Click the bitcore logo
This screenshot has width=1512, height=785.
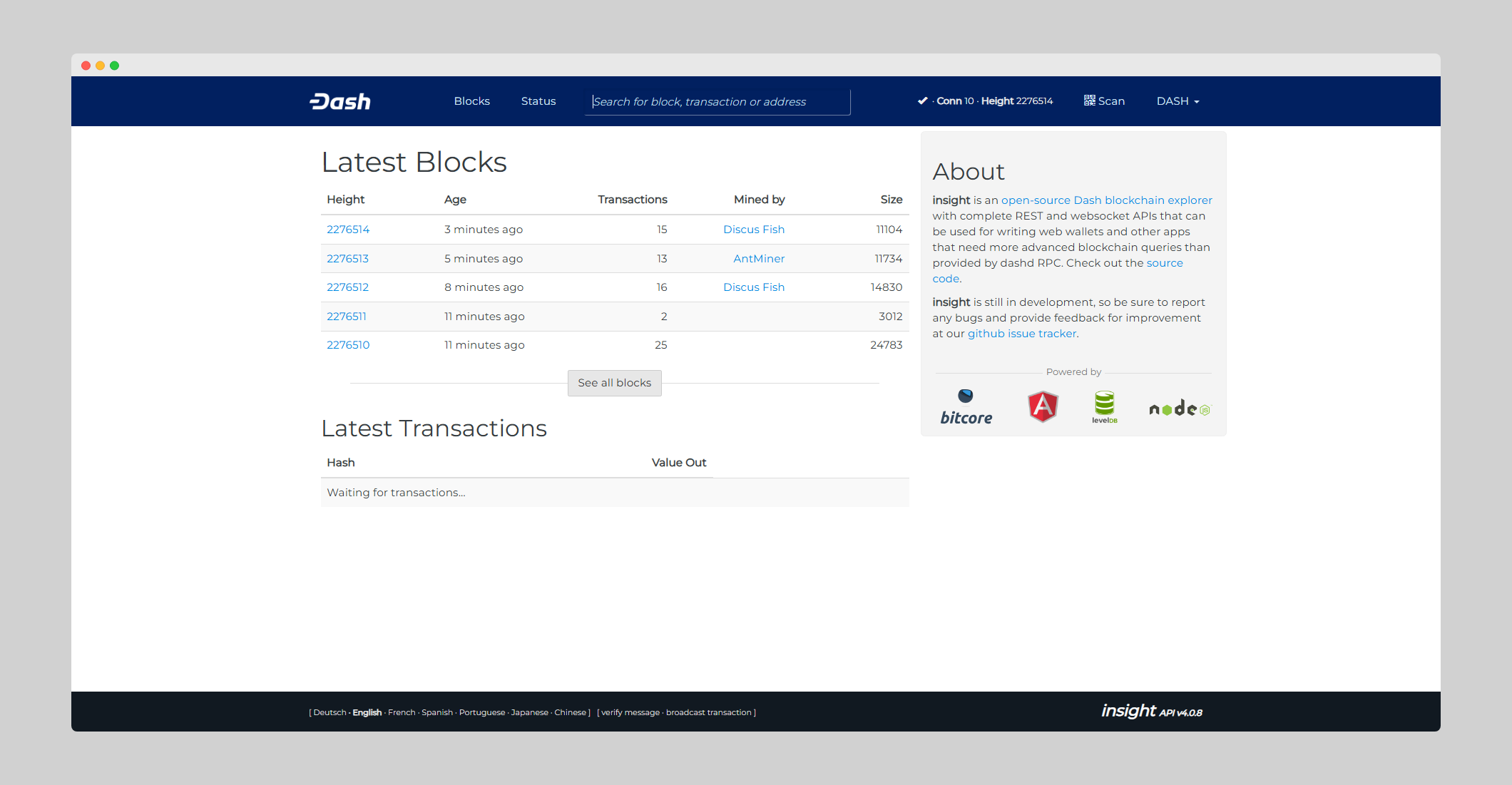coord(966,408)
